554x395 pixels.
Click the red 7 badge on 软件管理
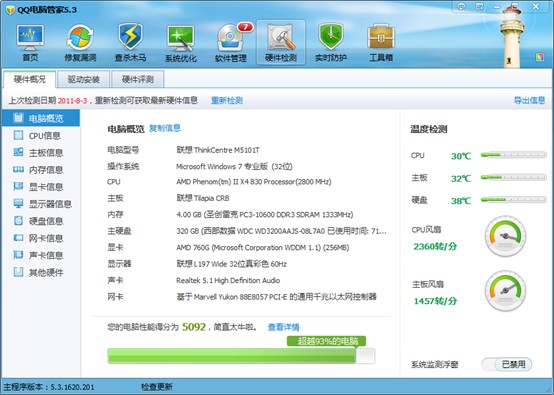pos(246,27)
